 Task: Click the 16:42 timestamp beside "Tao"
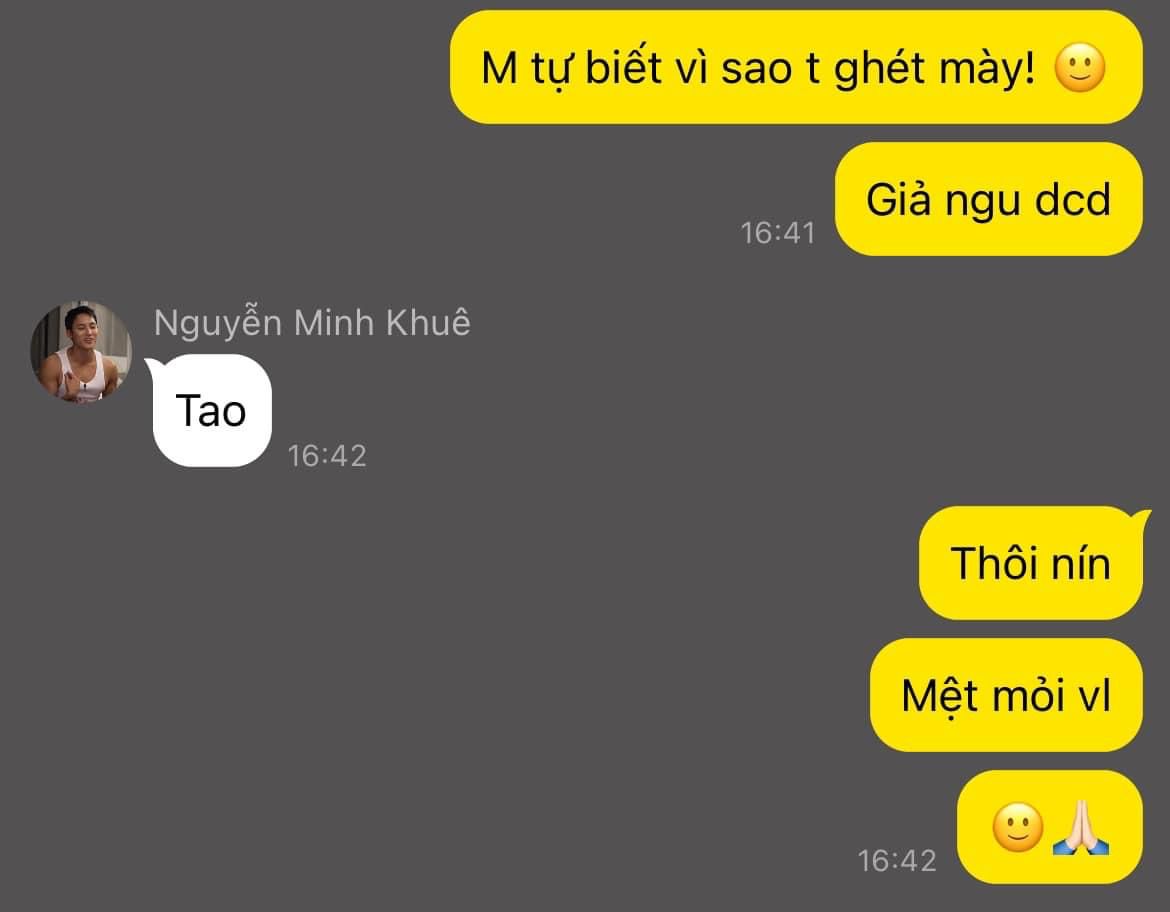point(327,456)
